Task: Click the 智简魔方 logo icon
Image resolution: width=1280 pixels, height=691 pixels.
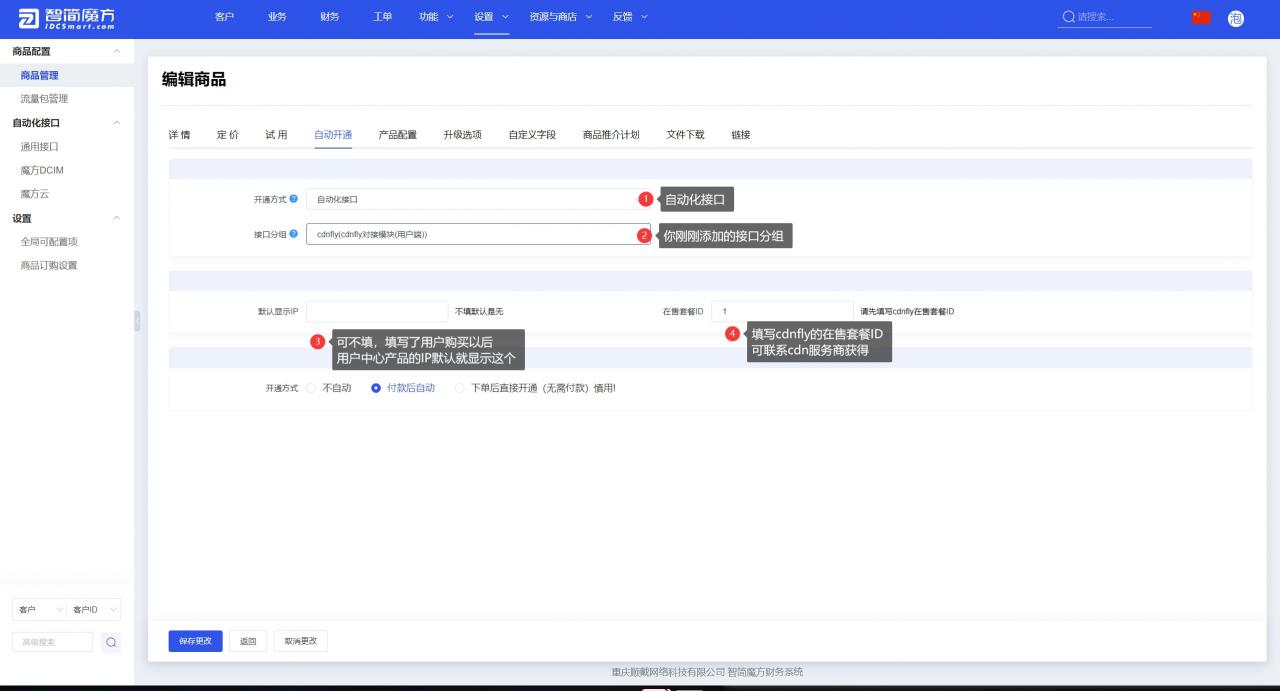Action: click(x=28, y=18)
